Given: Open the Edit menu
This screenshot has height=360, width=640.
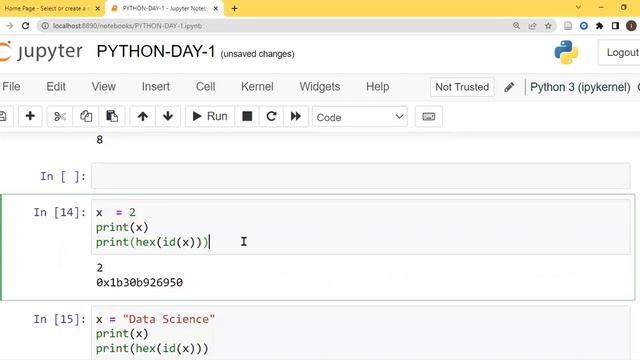Looking at the screenshot, I should tap(56, 87).
